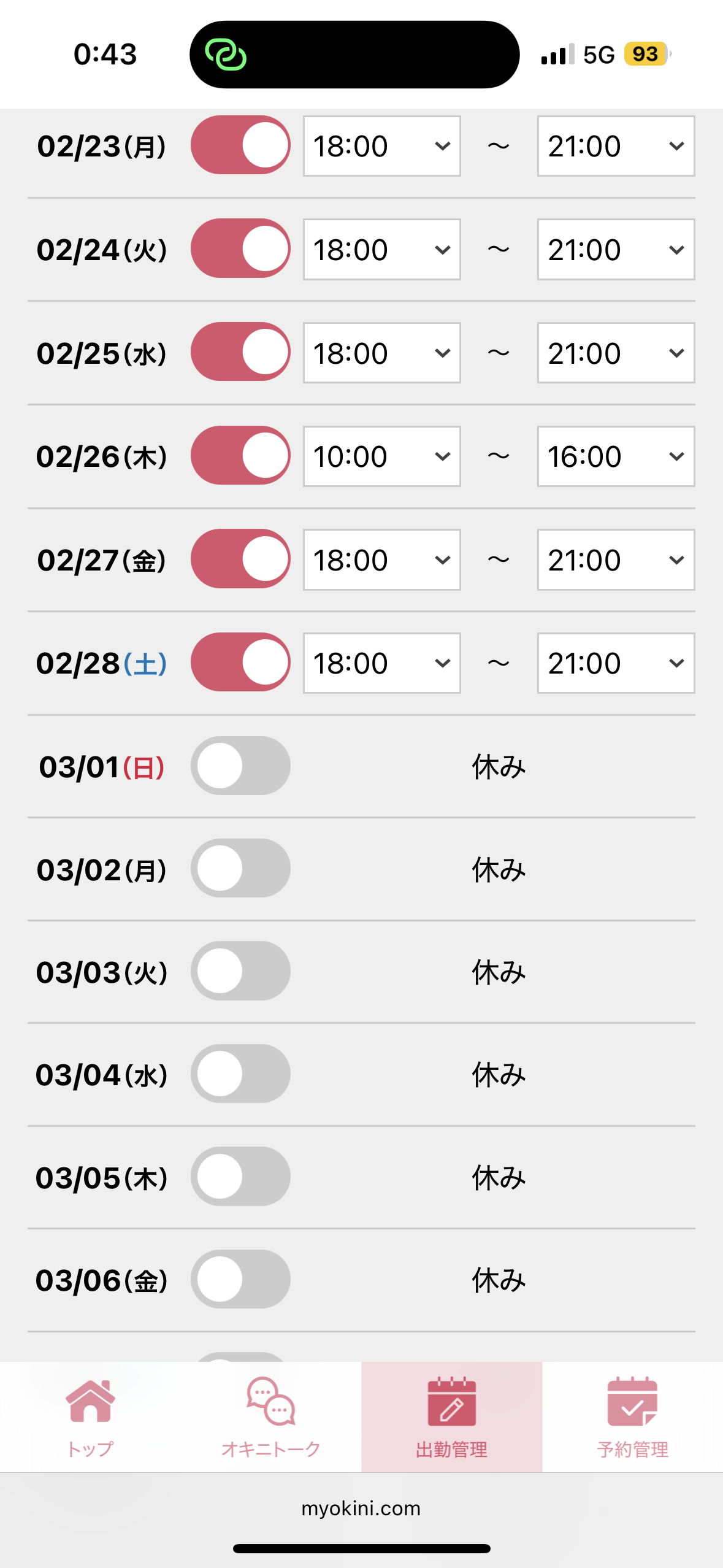Switch on the 03/04 Wednesday toggle
Image resolution: width=723 pixels, height=1568 pixels.
pyautogui.click(x=240, y=1074)
